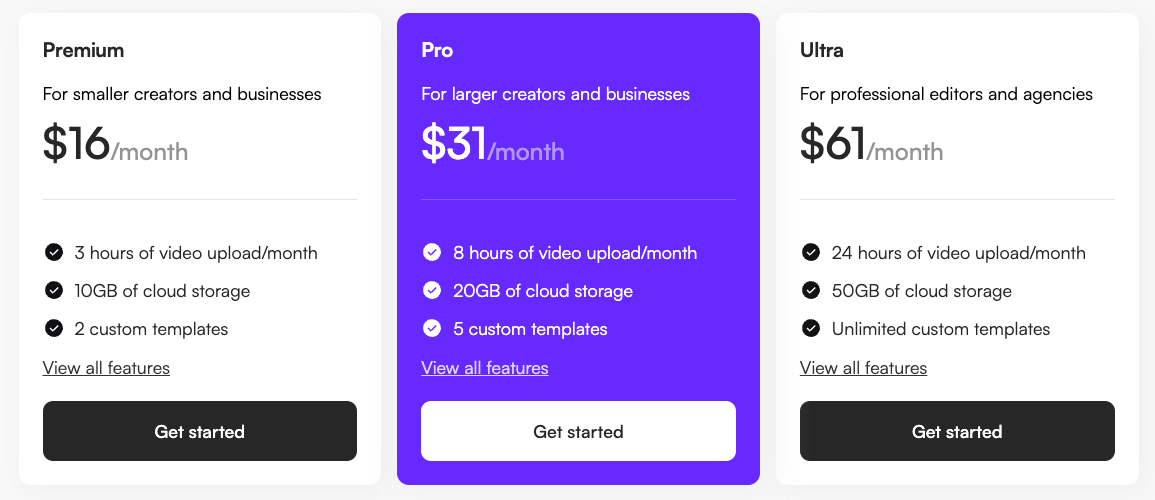Open View all features under Pro plan
This screenshot has width=1155, height=500.
(485, 368)
